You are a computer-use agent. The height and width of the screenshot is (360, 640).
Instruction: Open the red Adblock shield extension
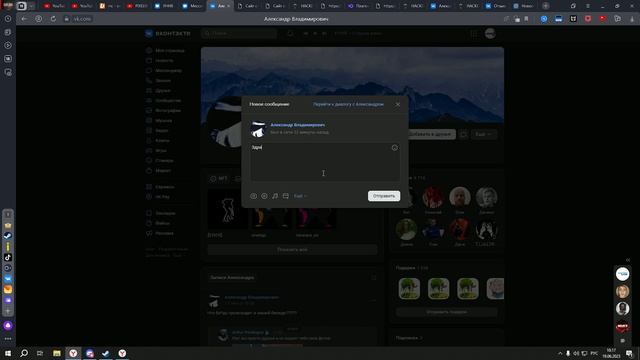tap(588, 19)
